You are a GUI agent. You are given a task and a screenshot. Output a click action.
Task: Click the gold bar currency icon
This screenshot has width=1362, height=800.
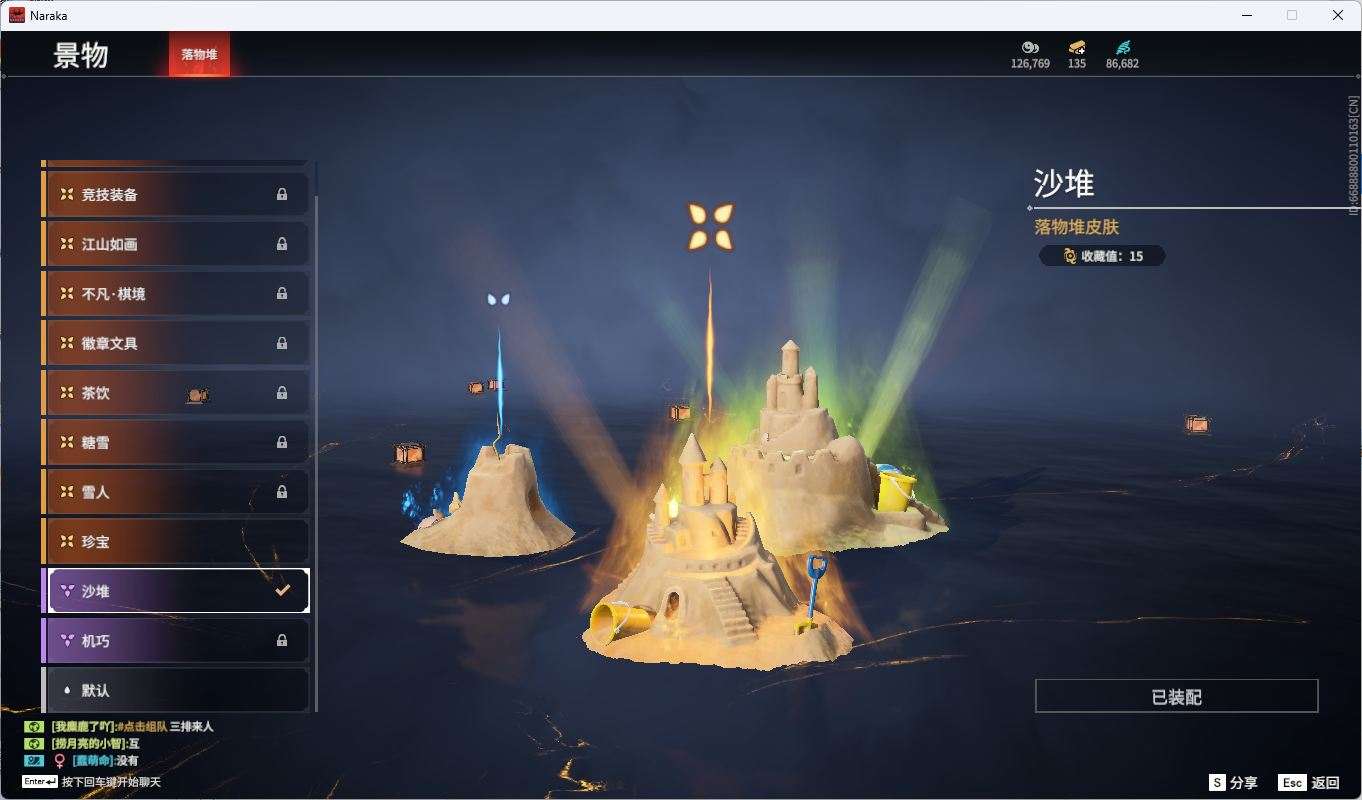[x=1077, y=47]
